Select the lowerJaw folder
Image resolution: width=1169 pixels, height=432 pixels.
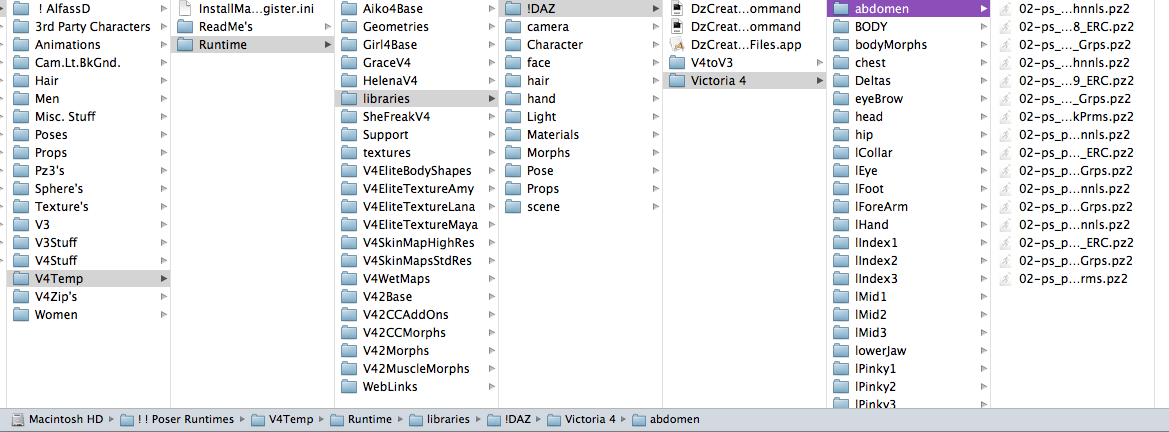coord(909,351)
